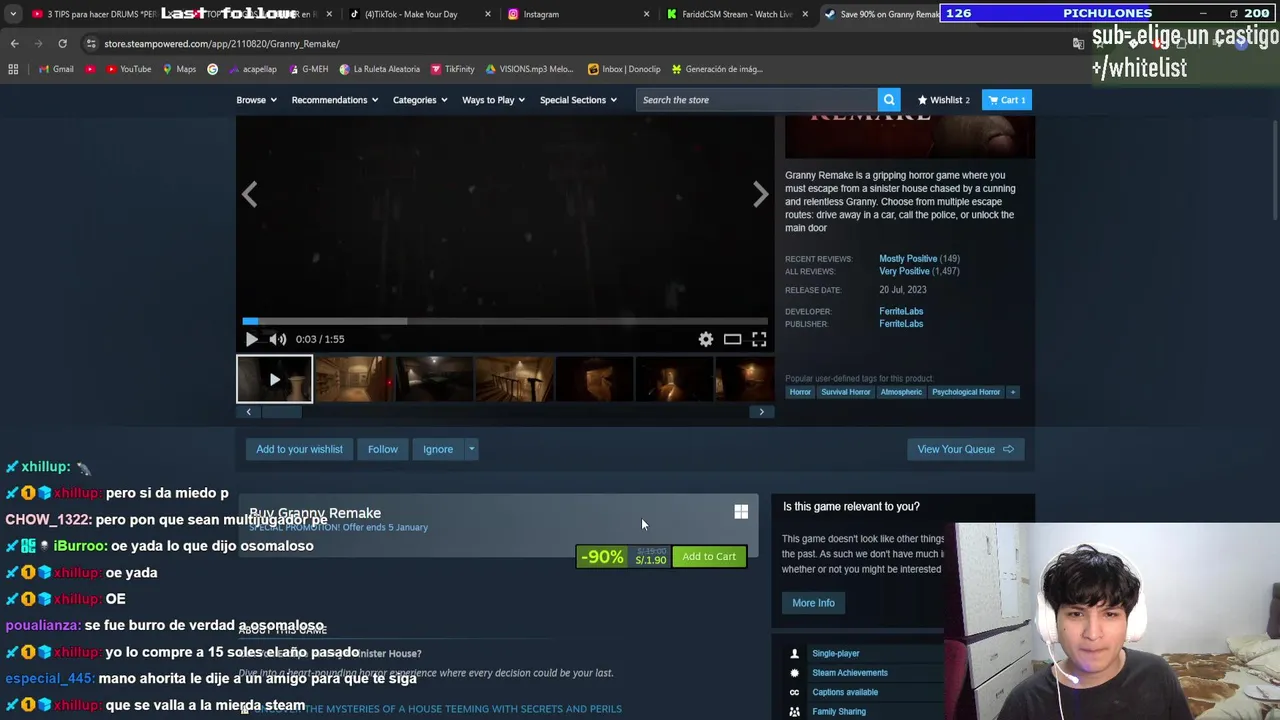Select the Atmospheric tag
Image resolution: width=1280 pixels, height=720 pixels.
point(901,392)
